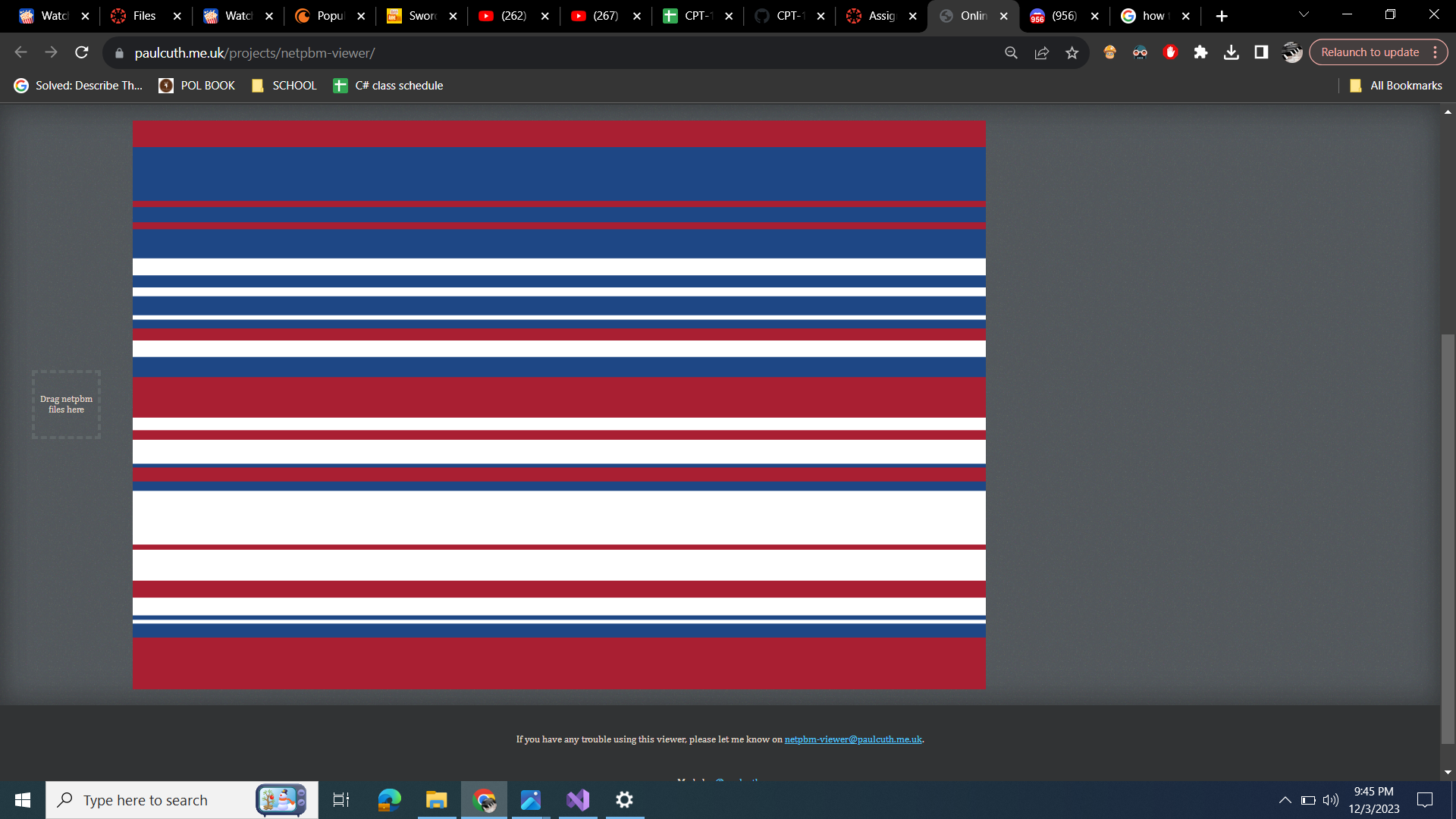Image resolution: width=1456 pixels, height=819 pixels.
Task: Click the 'Type here to search' box
Action: pyautogui.click(x=182, y=800)
